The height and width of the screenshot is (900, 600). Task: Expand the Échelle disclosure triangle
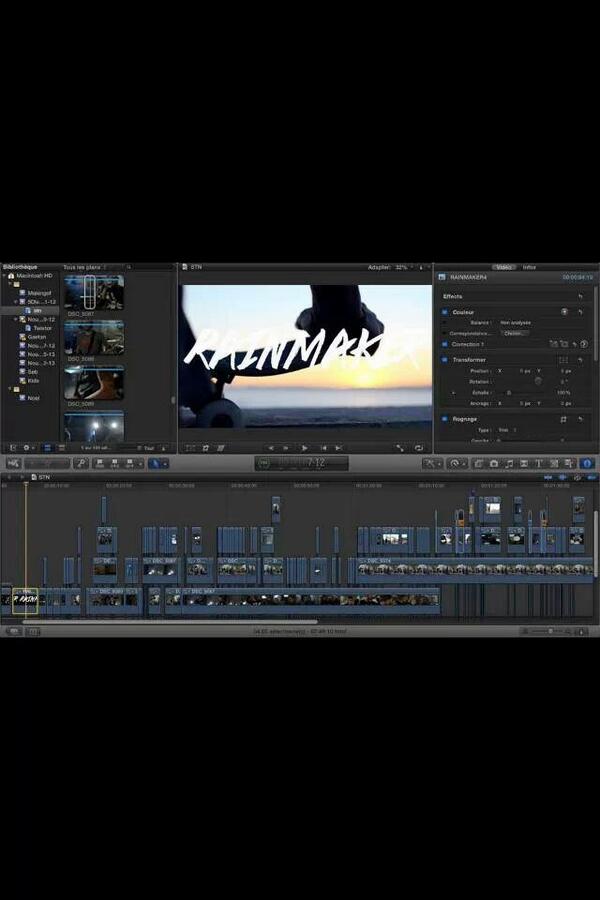click(x=454, y=393)
